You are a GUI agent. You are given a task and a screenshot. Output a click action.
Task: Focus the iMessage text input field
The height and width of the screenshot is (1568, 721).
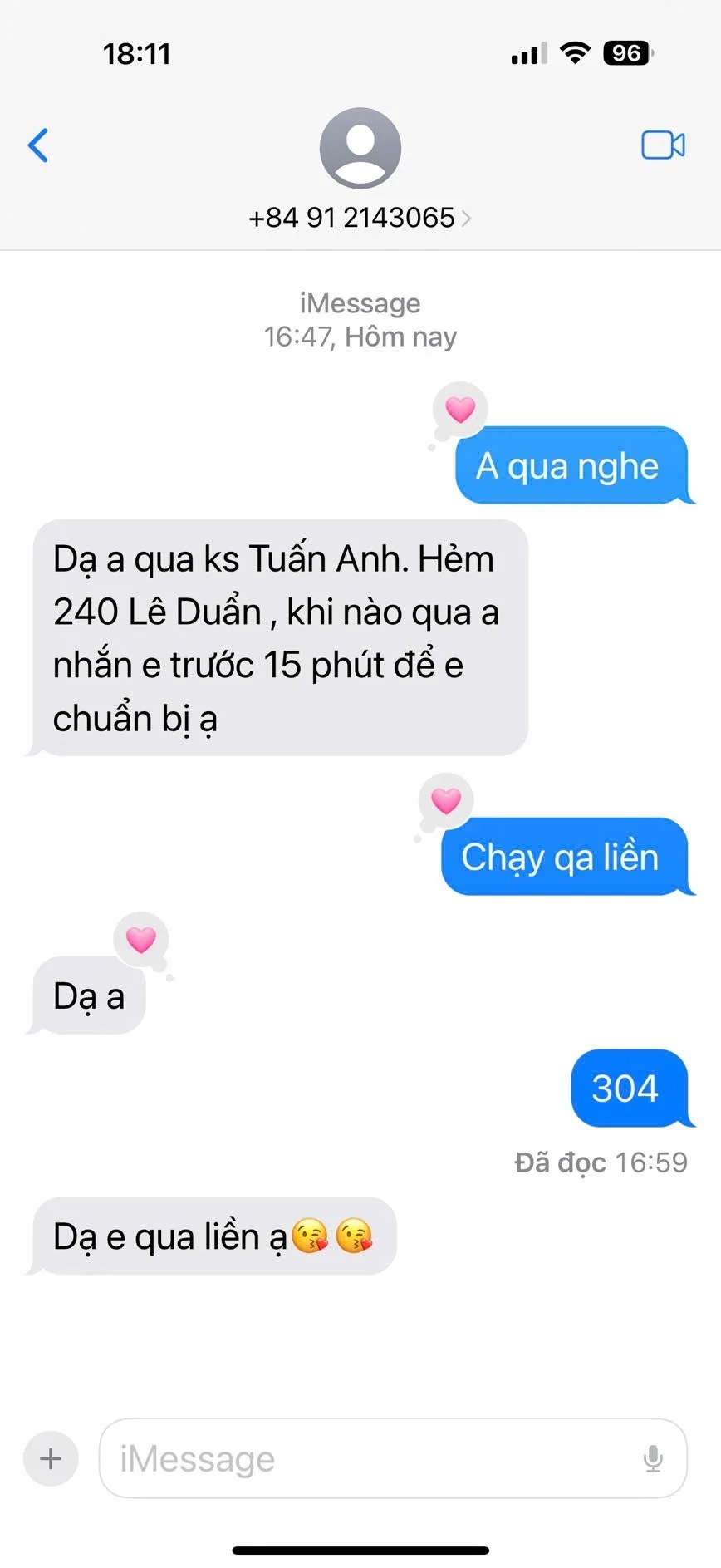click(393, 1458)
